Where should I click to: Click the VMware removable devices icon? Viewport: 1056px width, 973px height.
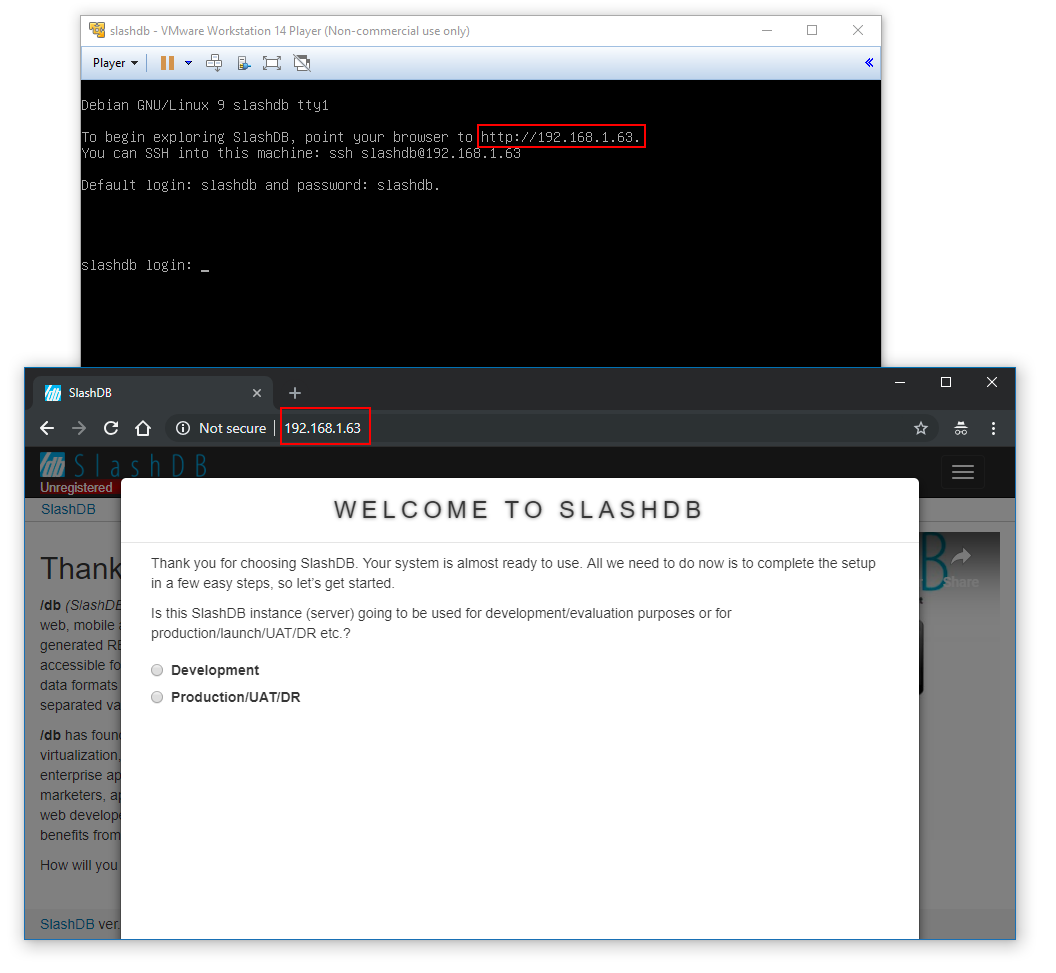(244, 63)
